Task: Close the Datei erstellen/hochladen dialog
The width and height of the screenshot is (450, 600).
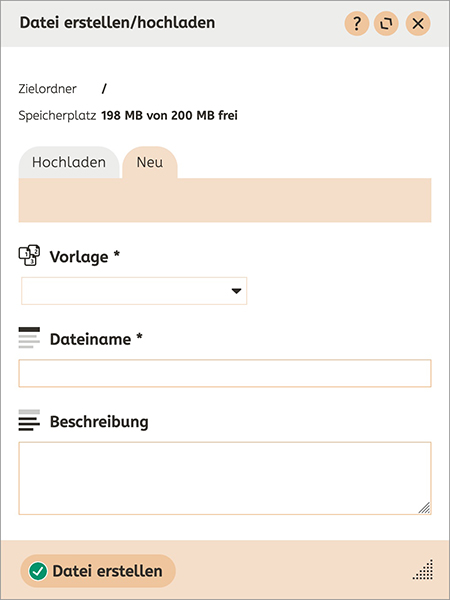Action: click(x=418, y=24)
